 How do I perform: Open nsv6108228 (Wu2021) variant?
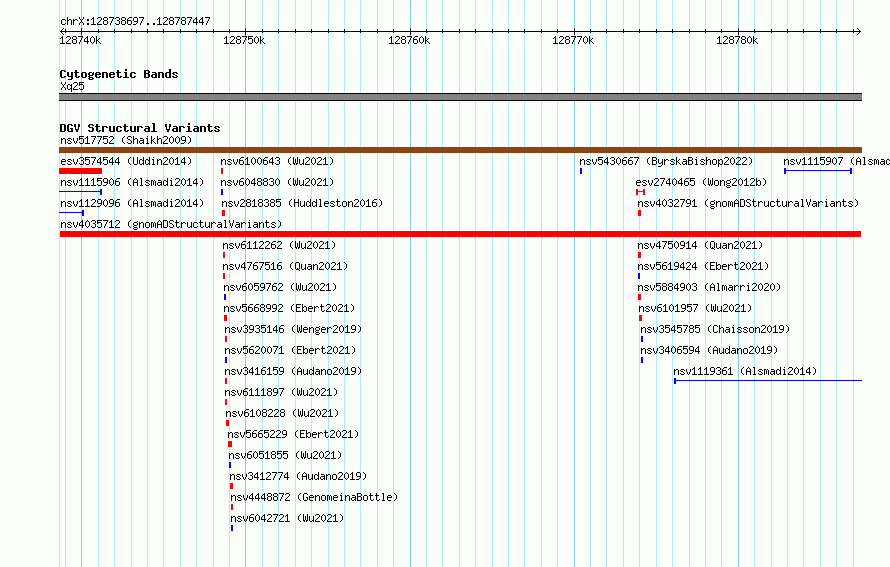(x=282, y=413)
